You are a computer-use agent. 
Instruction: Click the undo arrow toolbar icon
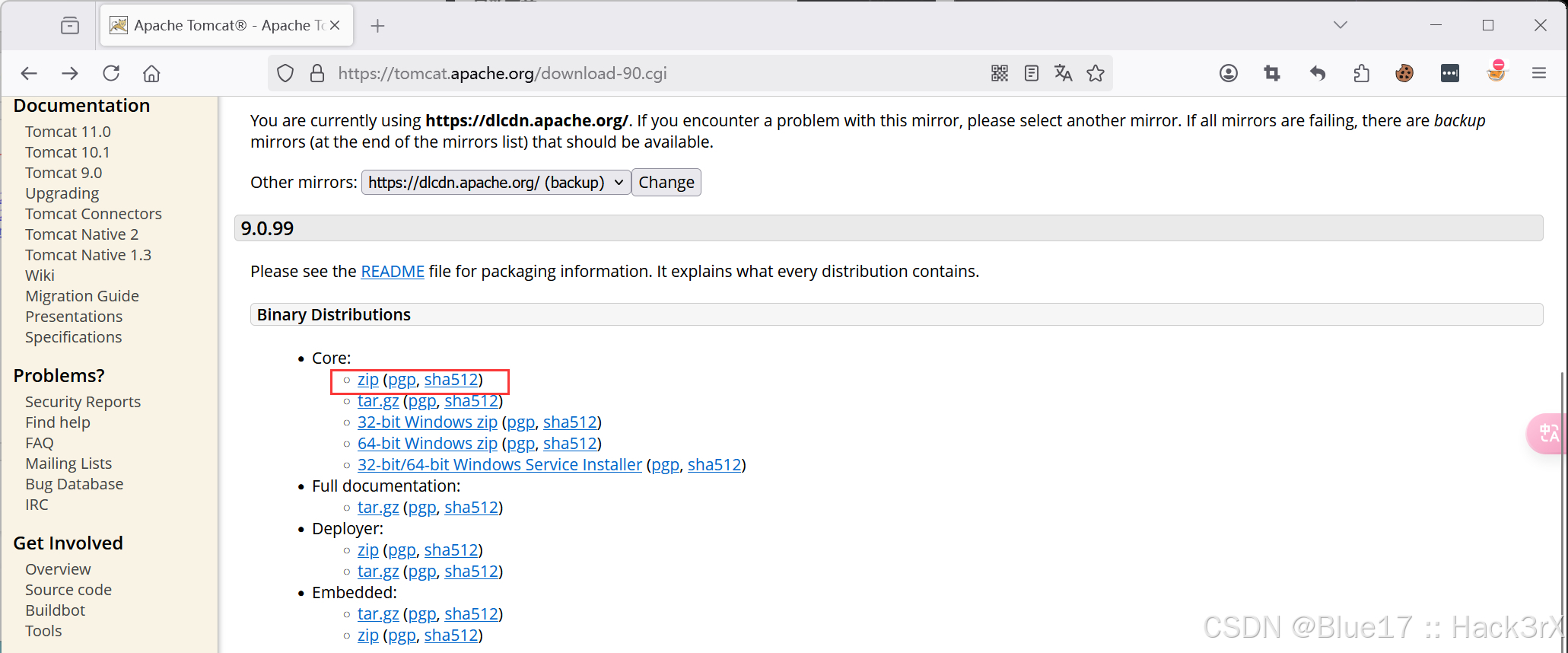(x=1318, y=73)
